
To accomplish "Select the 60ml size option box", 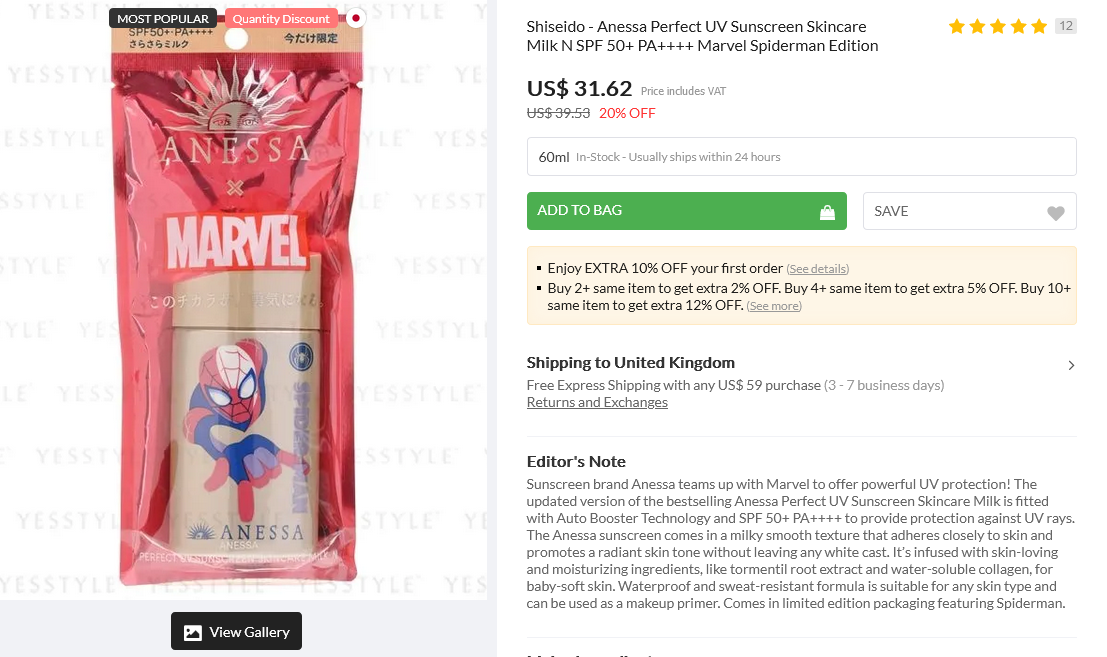I will [x=801, y=157].
